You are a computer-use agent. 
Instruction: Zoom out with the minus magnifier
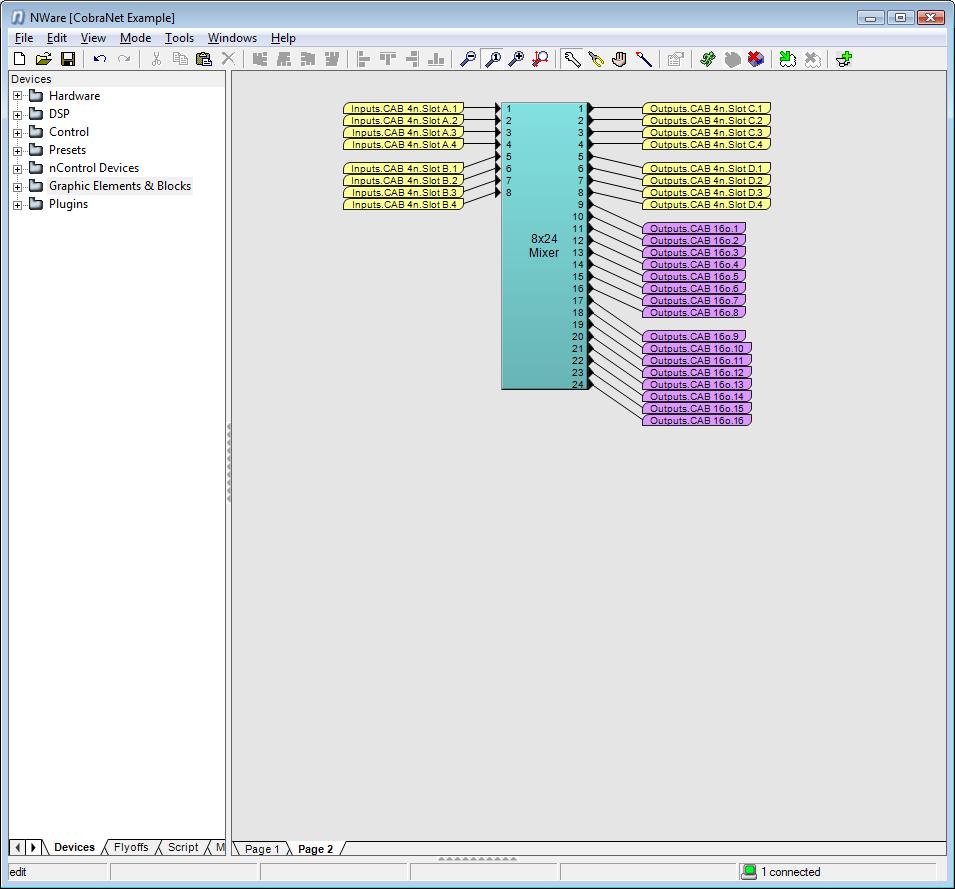[x=467, y=59]
